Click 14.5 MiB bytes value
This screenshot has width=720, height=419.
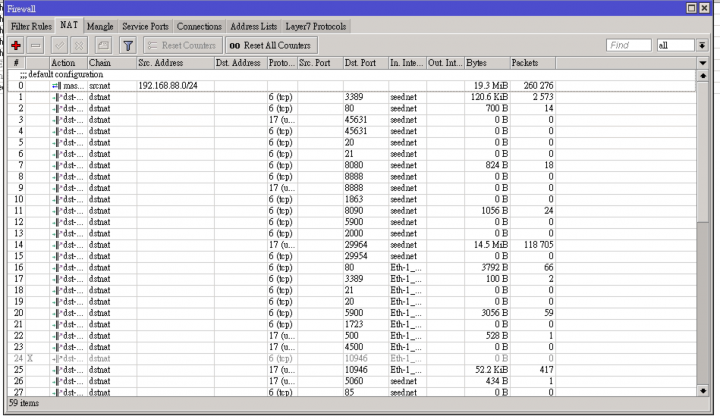click(491, 245)
